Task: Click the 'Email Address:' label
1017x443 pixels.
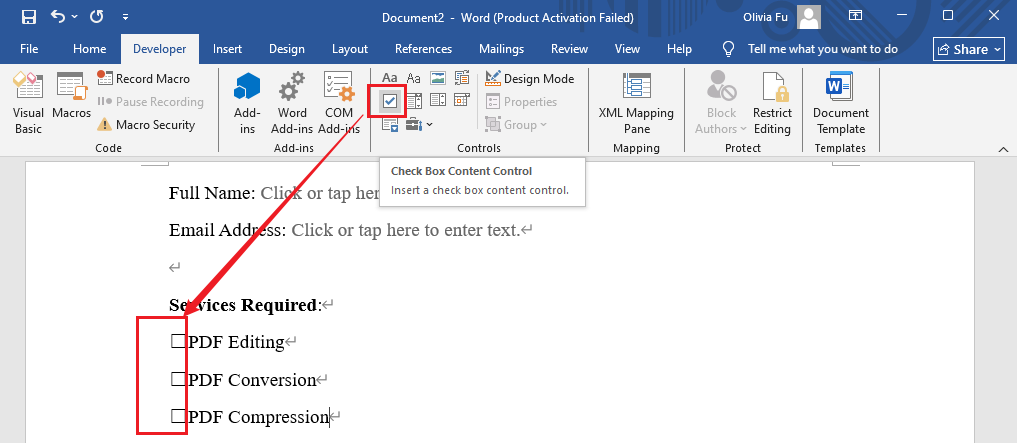Action: (228, 230)
